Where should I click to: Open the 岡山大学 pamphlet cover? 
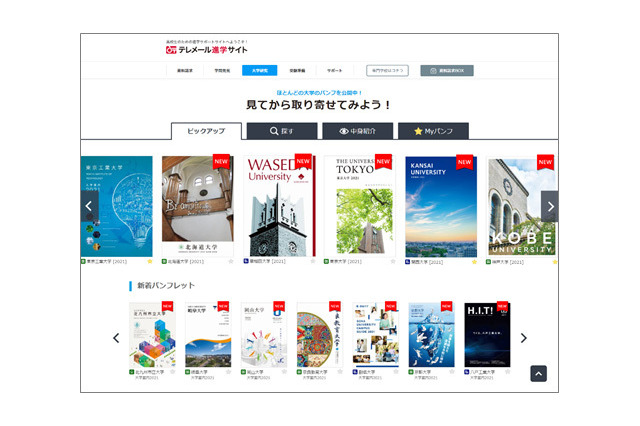tap(264, 335)
